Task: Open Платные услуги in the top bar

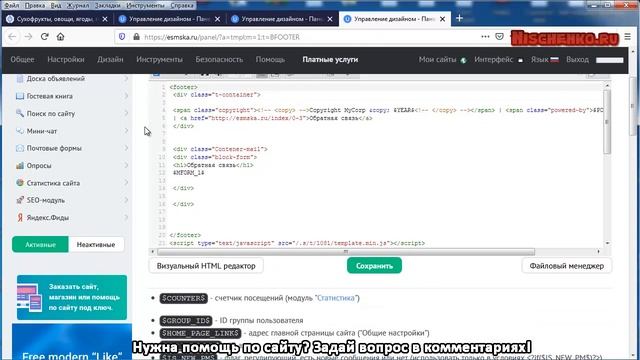Action: tap(330, 60)
